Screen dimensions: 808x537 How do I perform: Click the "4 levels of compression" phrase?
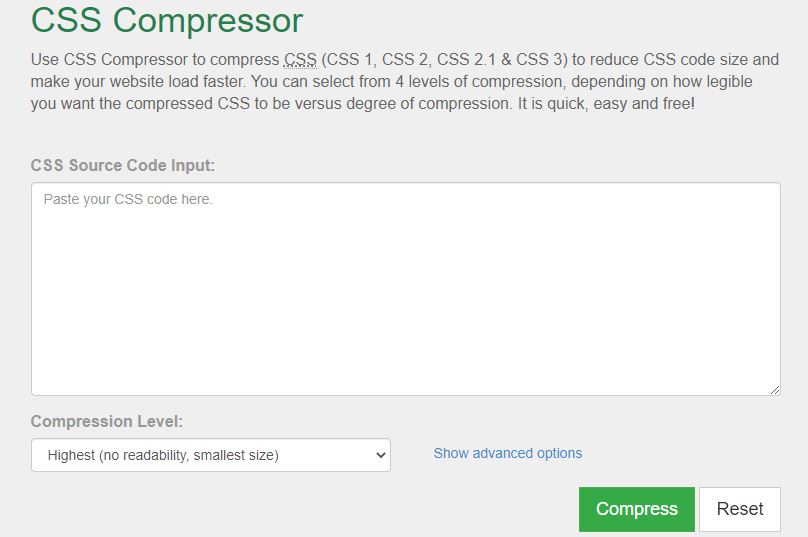(479, 82)
